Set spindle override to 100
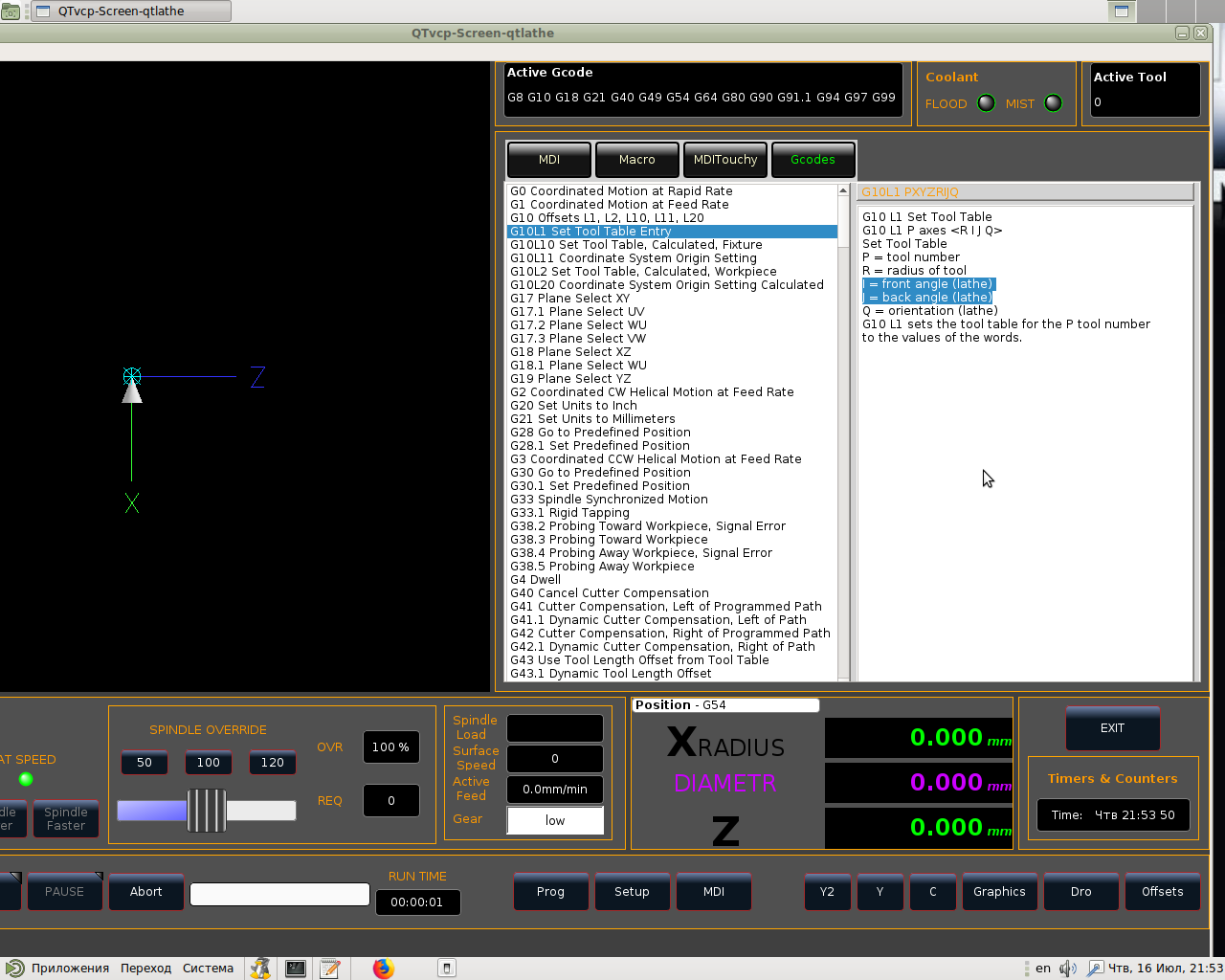This screenshot has height=980, width=1225. [209, 763]
